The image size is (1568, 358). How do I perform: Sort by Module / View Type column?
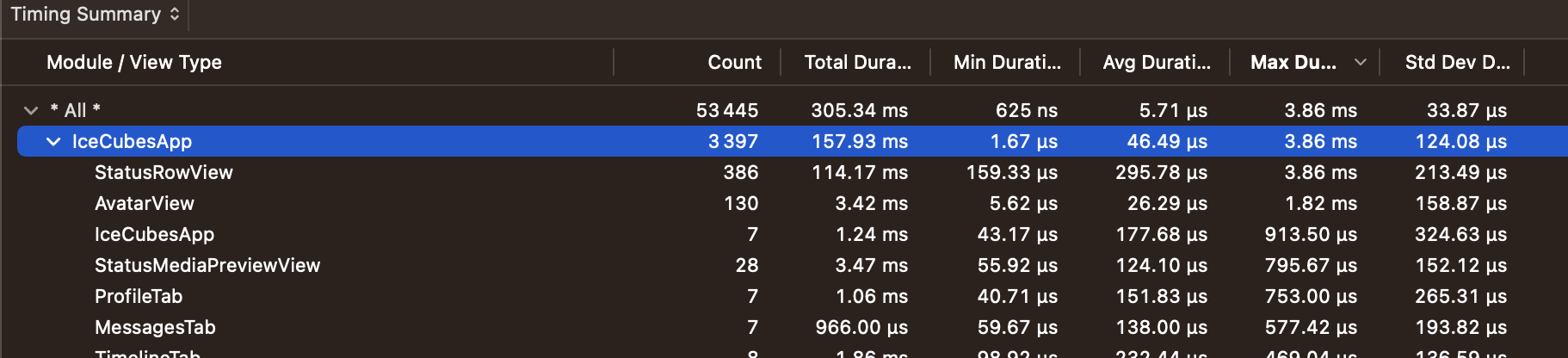coord(134,62)
